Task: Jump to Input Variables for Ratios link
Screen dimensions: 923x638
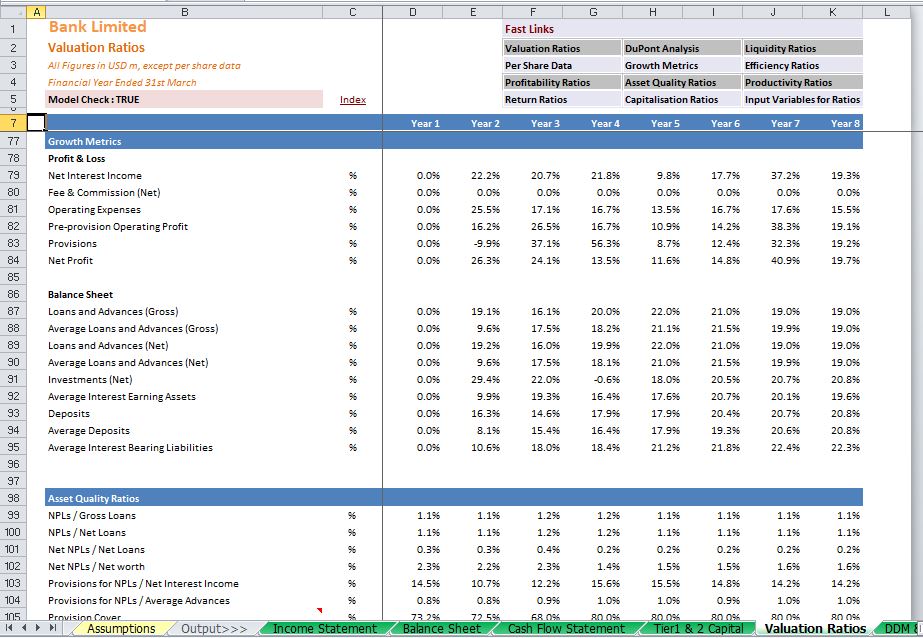Action: (803, 99)
